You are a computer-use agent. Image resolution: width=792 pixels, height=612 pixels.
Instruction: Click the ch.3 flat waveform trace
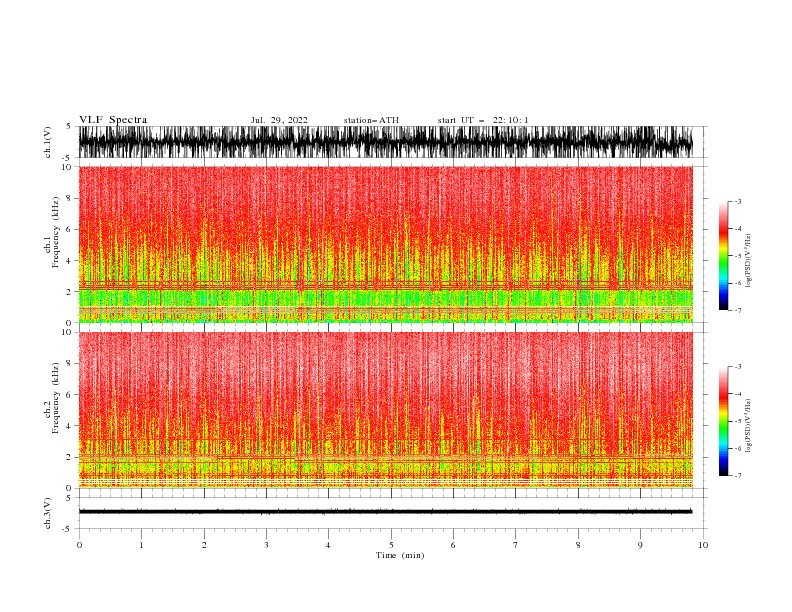tap(385, 512)
